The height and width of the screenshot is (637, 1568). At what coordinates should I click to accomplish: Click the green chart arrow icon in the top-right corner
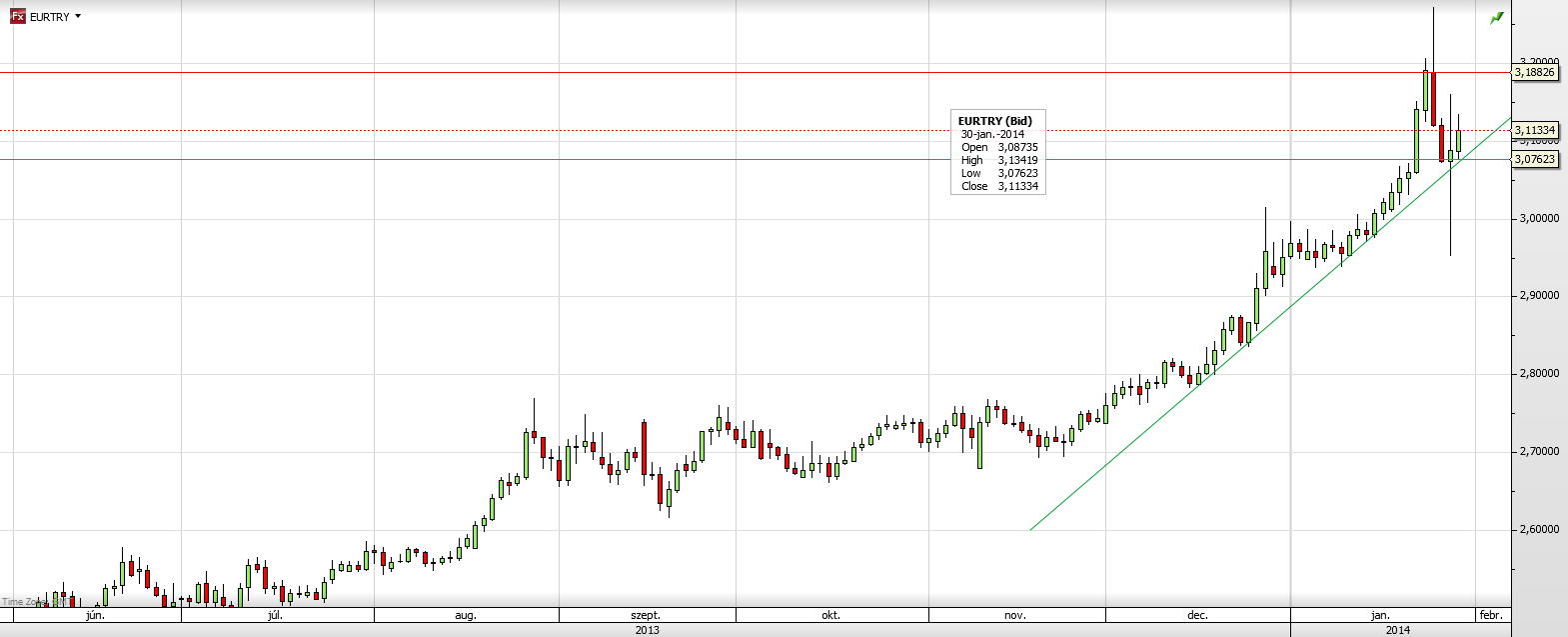pyautogui.click(x=1496, y=18)
